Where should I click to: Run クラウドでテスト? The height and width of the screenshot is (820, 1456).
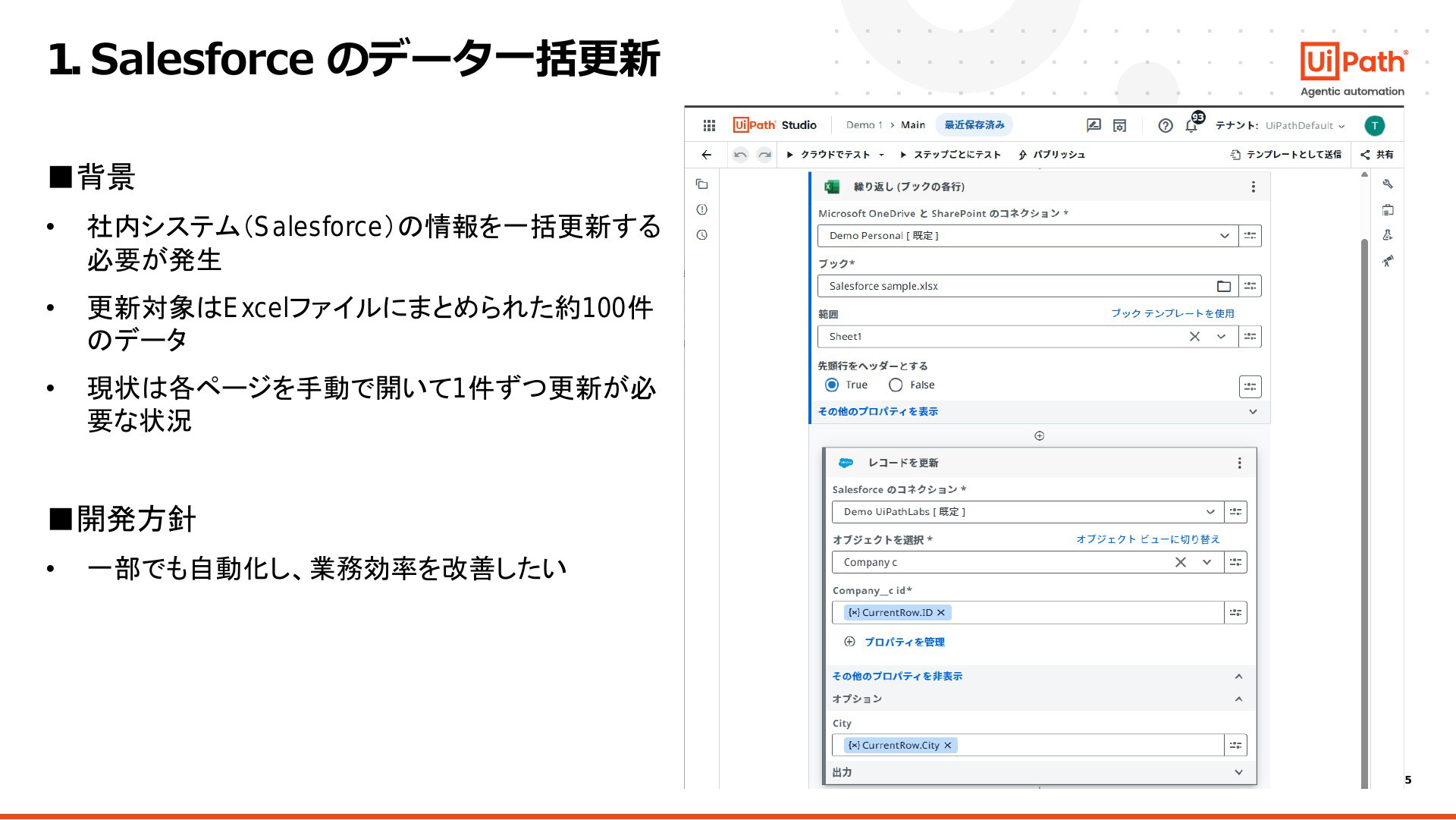pos(828,155)
